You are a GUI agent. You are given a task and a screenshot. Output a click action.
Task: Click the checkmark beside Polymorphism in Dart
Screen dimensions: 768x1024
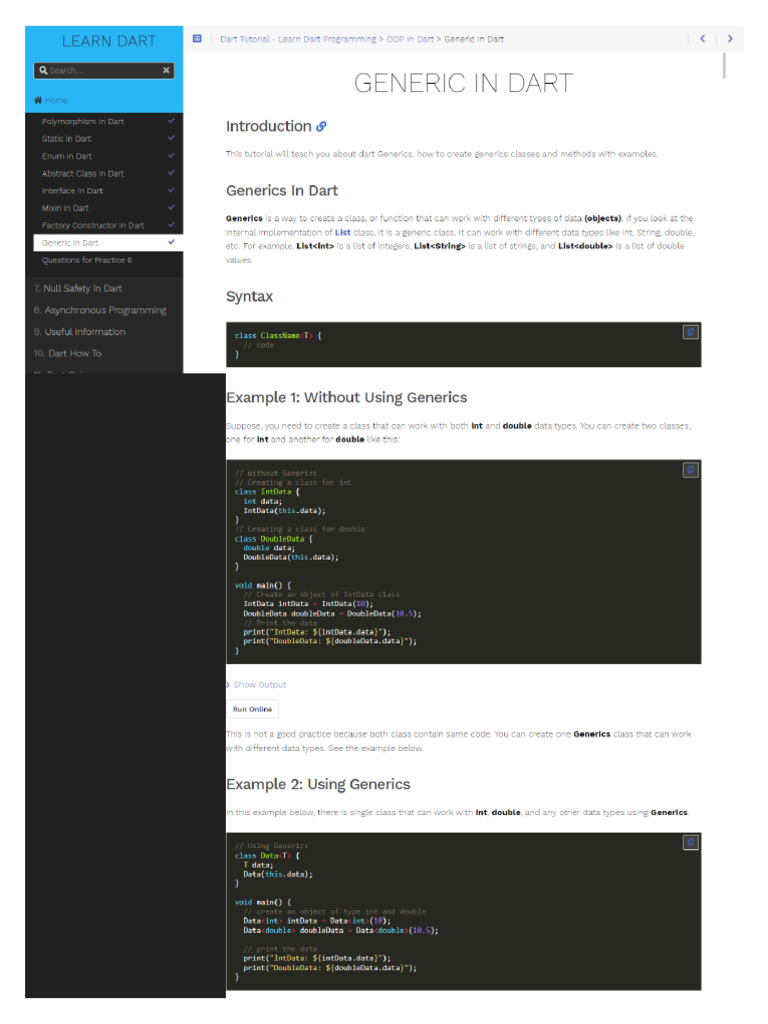tap(171, 121)
